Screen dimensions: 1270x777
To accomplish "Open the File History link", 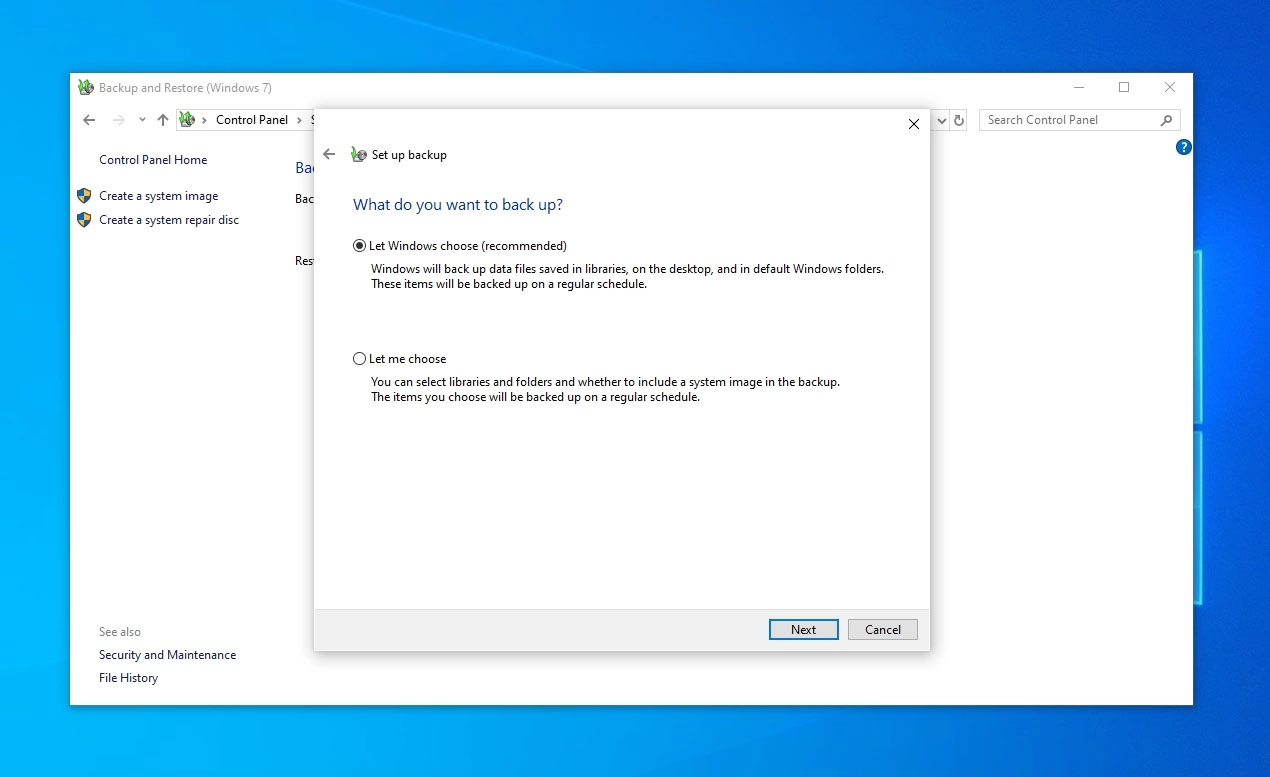I will point(128,678).
